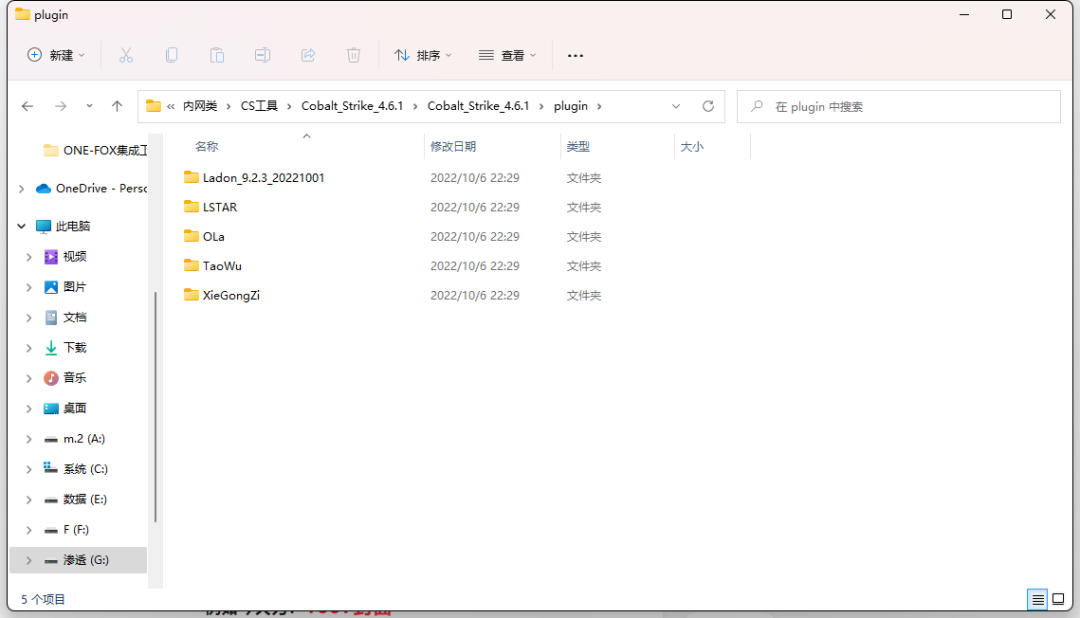Viewport: 1080px width, 618px height.
Task: Switch to large icons view in status bar
Action: click(x=1059, y=599)
